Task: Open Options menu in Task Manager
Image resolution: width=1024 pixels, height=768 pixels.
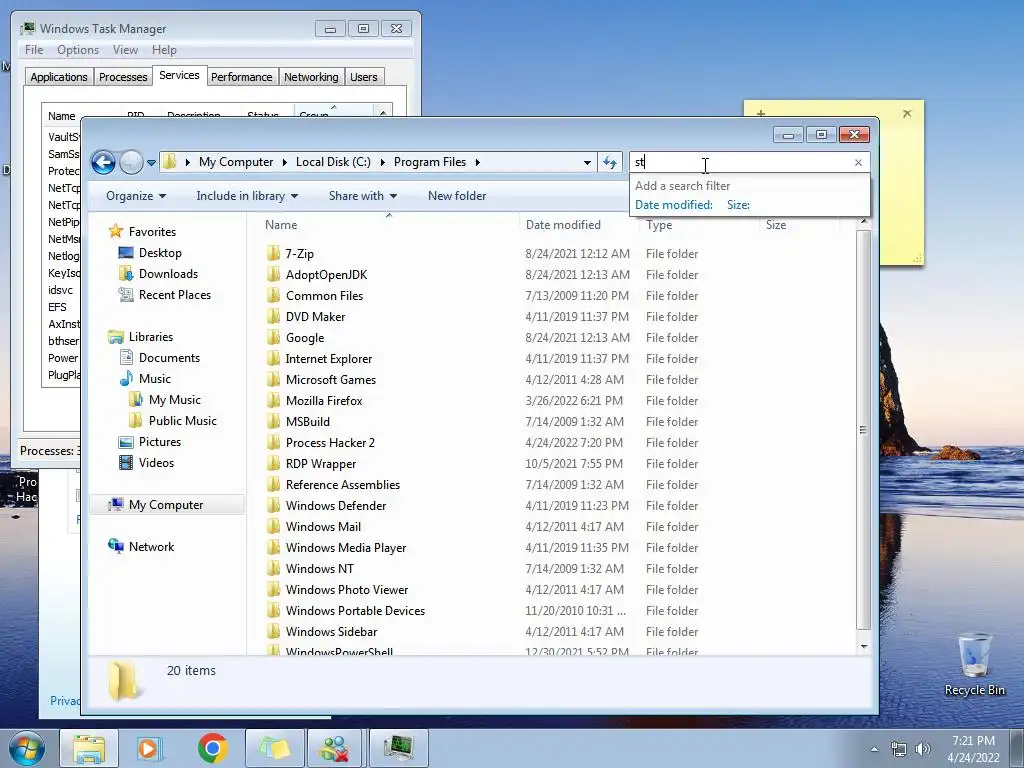Action: click(78, 50)
